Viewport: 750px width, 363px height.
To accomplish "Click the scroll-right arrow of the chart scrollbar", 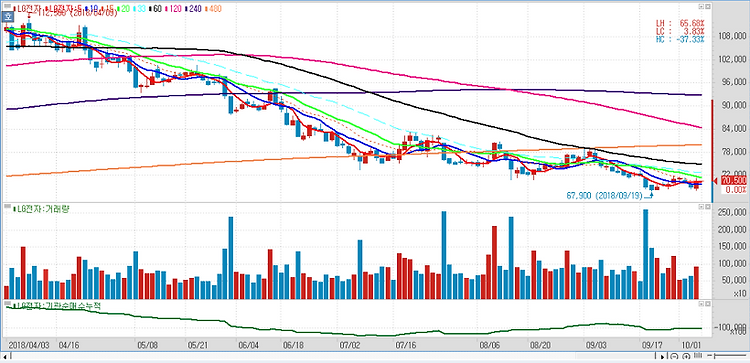I will pos(662,356).
